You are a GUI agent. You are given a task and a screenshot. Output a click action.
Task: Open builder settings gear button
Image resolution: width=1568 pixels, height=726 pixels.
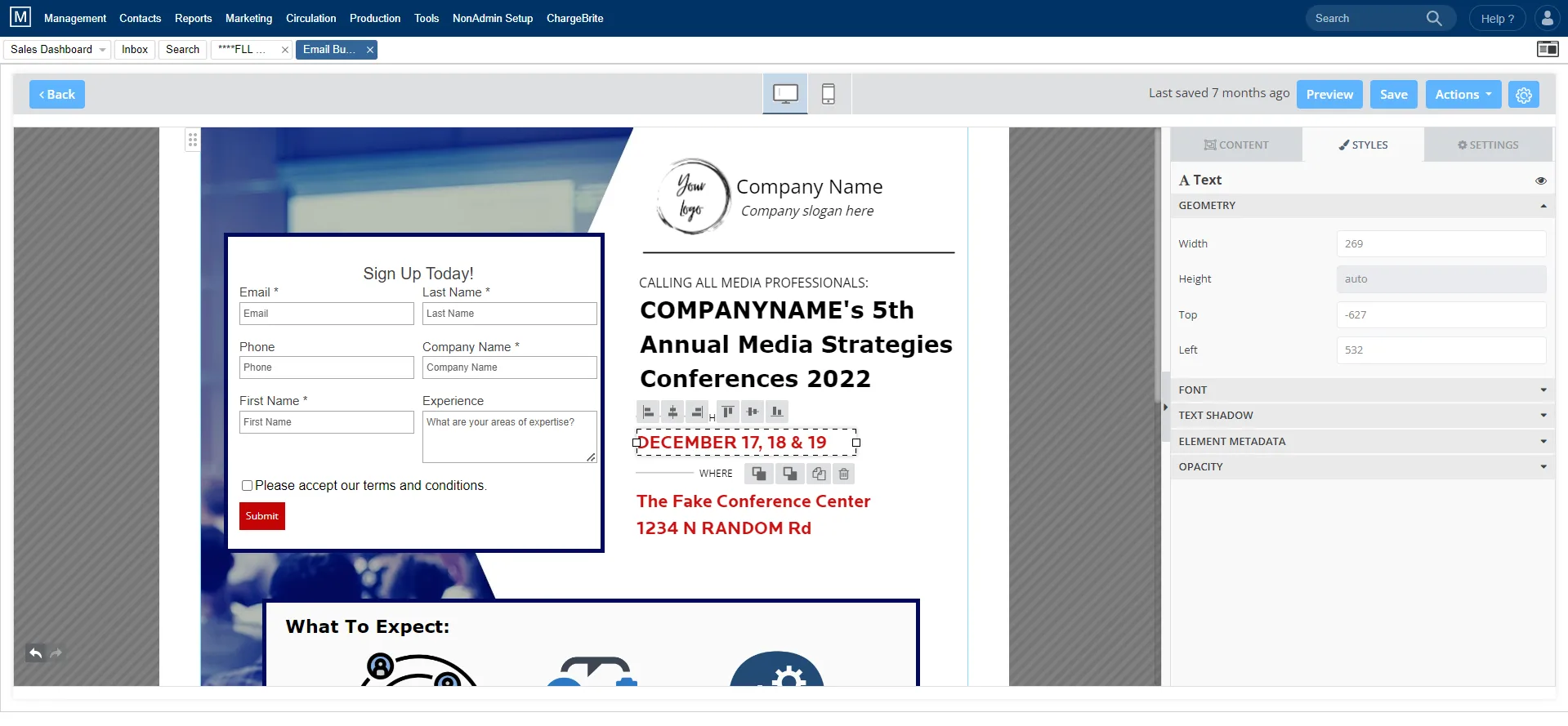pyautogui.click(x=1524, y=95)
